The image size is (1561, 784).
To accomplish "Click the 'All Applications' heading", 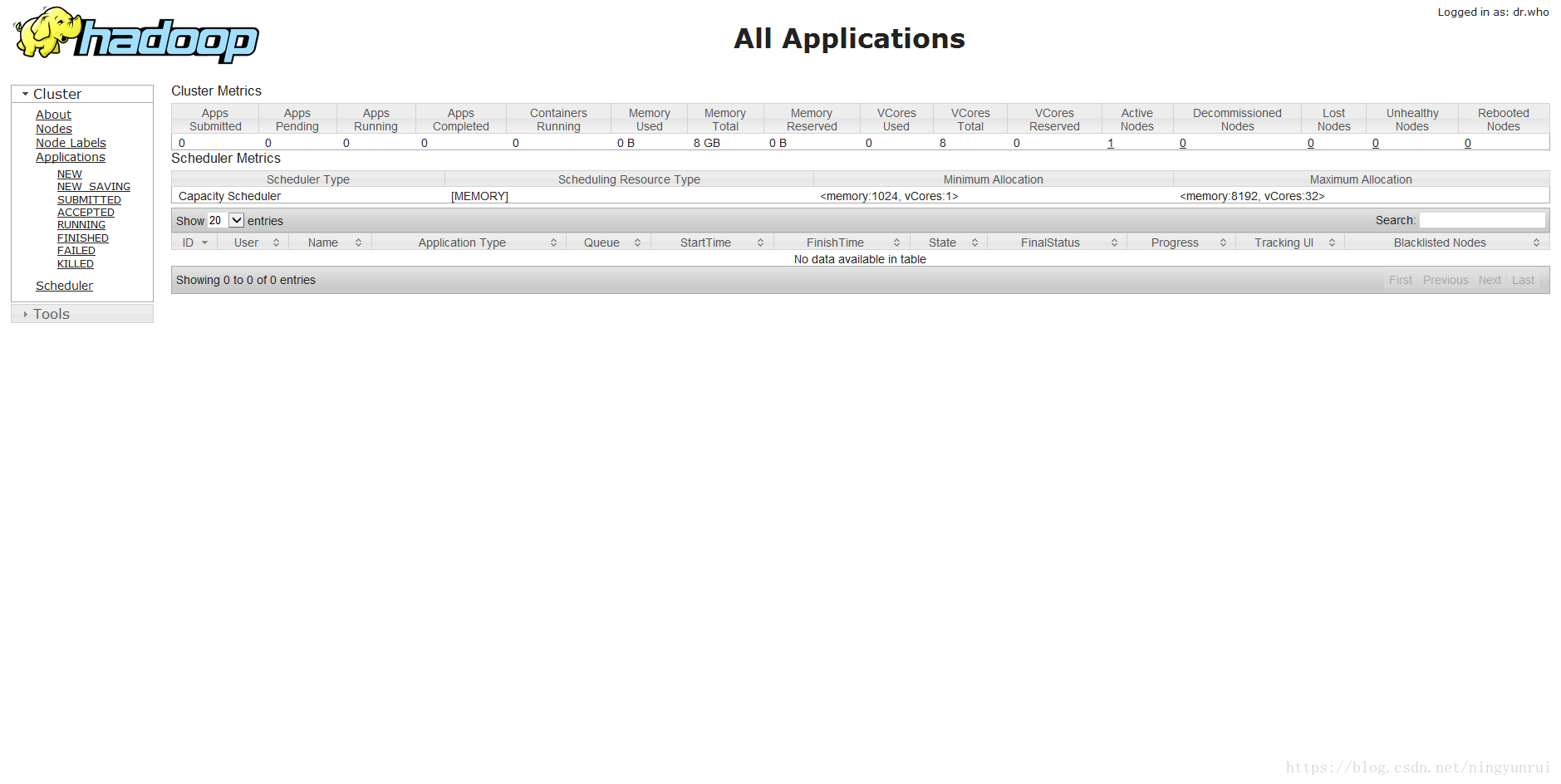I will 849,38.
